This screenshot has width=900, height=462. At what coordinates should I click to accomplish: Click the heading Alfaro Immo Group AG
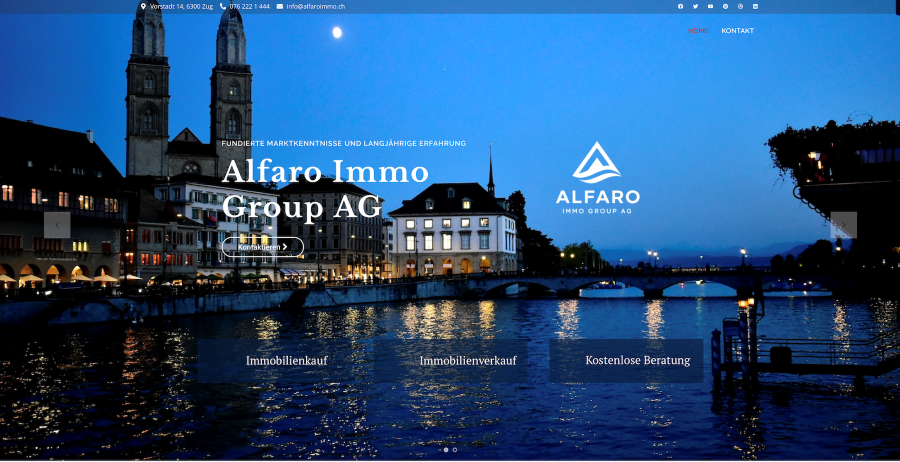[325, 189]
